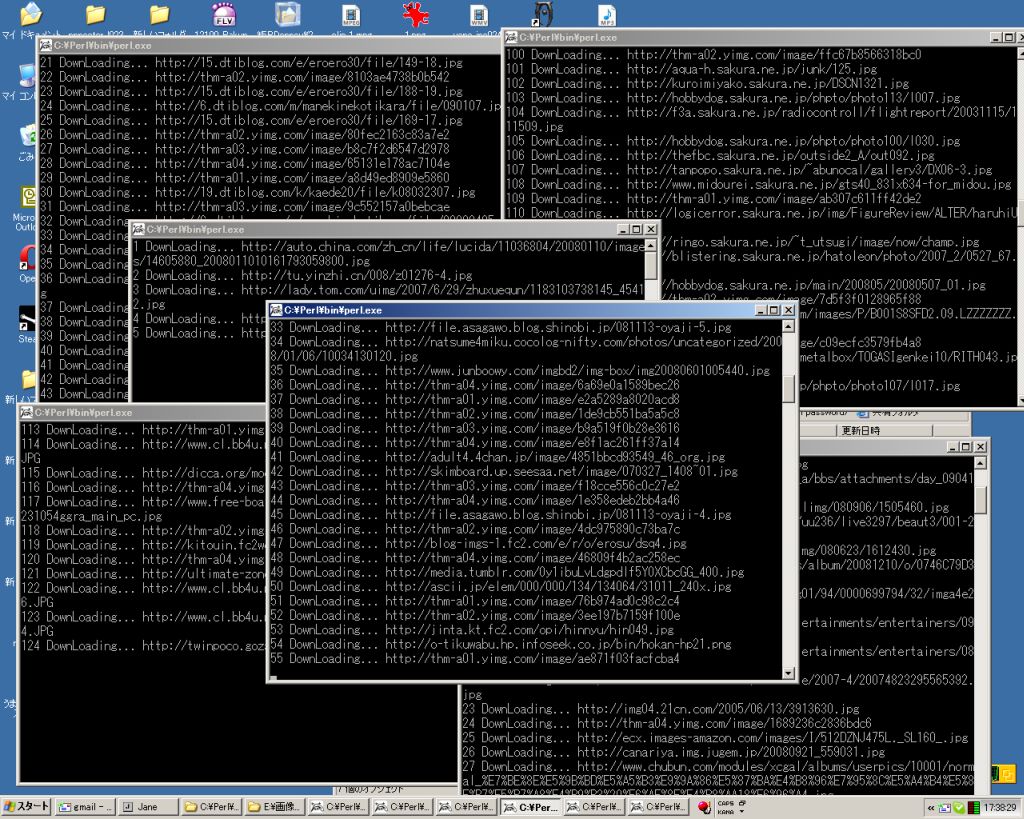Open the red splat PNG desktop icon
1024x819 pixels.
pyautogui.click(x=415, y=14)
